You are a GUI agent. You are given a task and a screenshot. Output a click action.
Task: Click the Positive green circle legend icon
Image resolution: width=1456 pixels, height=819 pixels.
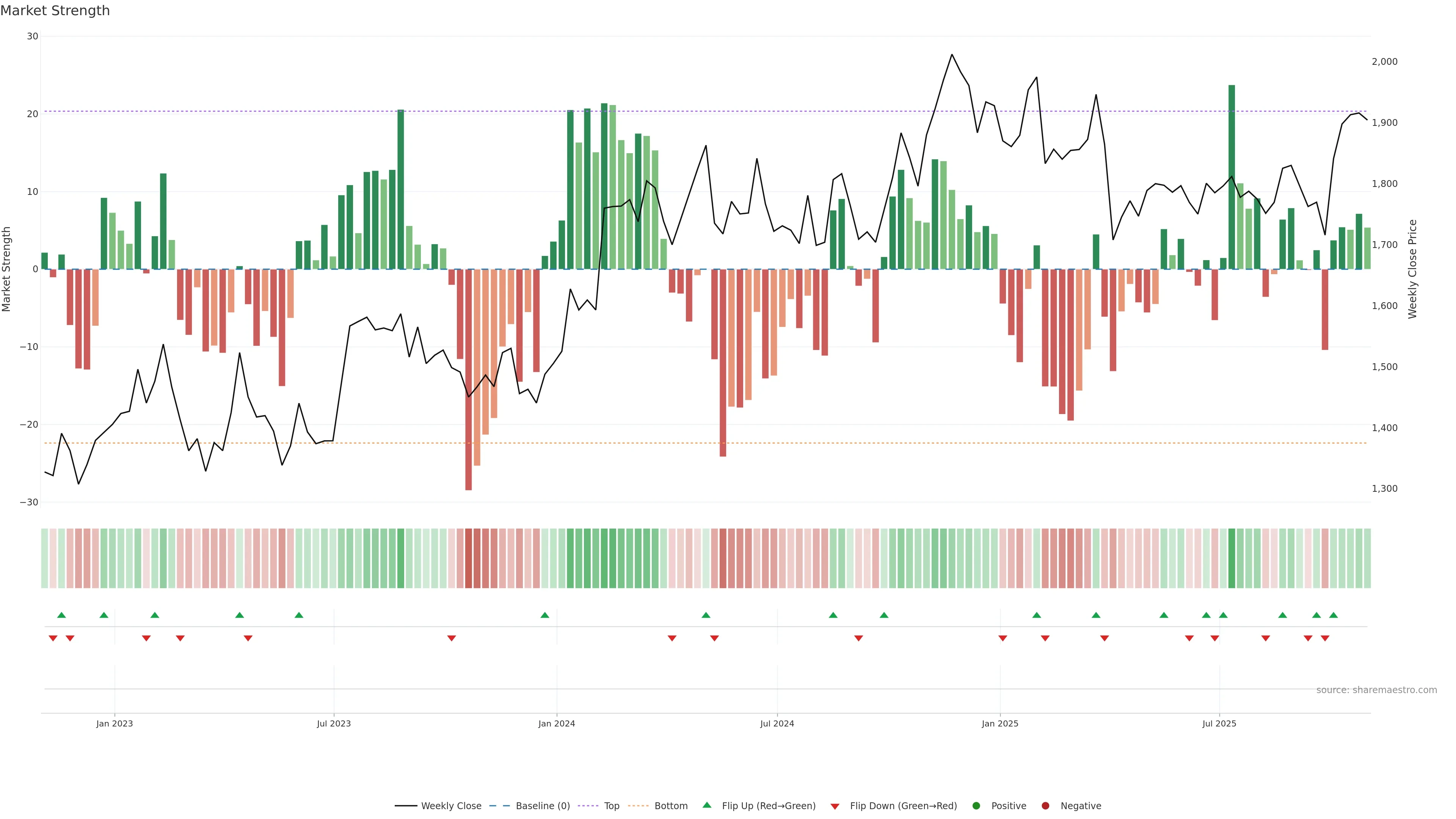[x=976, y=806]
